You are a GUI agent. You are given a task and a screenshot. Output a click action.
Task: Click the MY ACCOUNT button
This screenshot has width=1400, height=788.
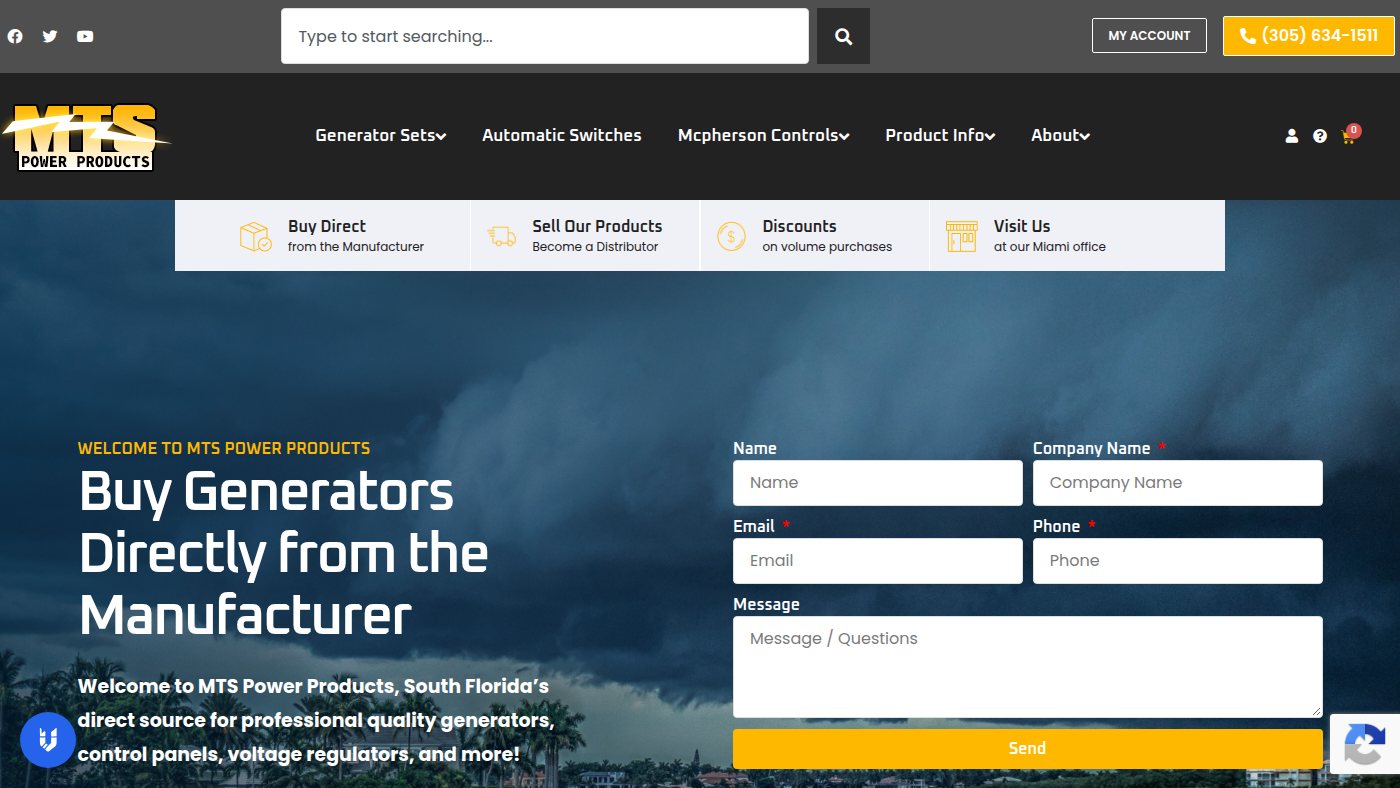click(1149, 35)
